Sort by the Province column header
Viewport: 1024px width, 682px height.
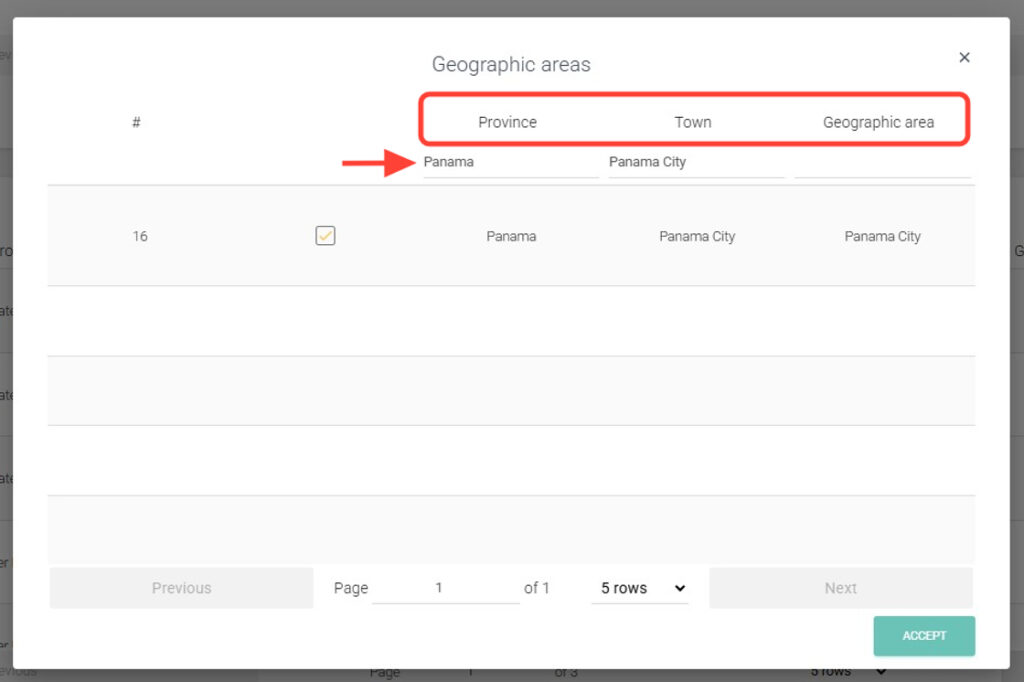pos(507,122)
